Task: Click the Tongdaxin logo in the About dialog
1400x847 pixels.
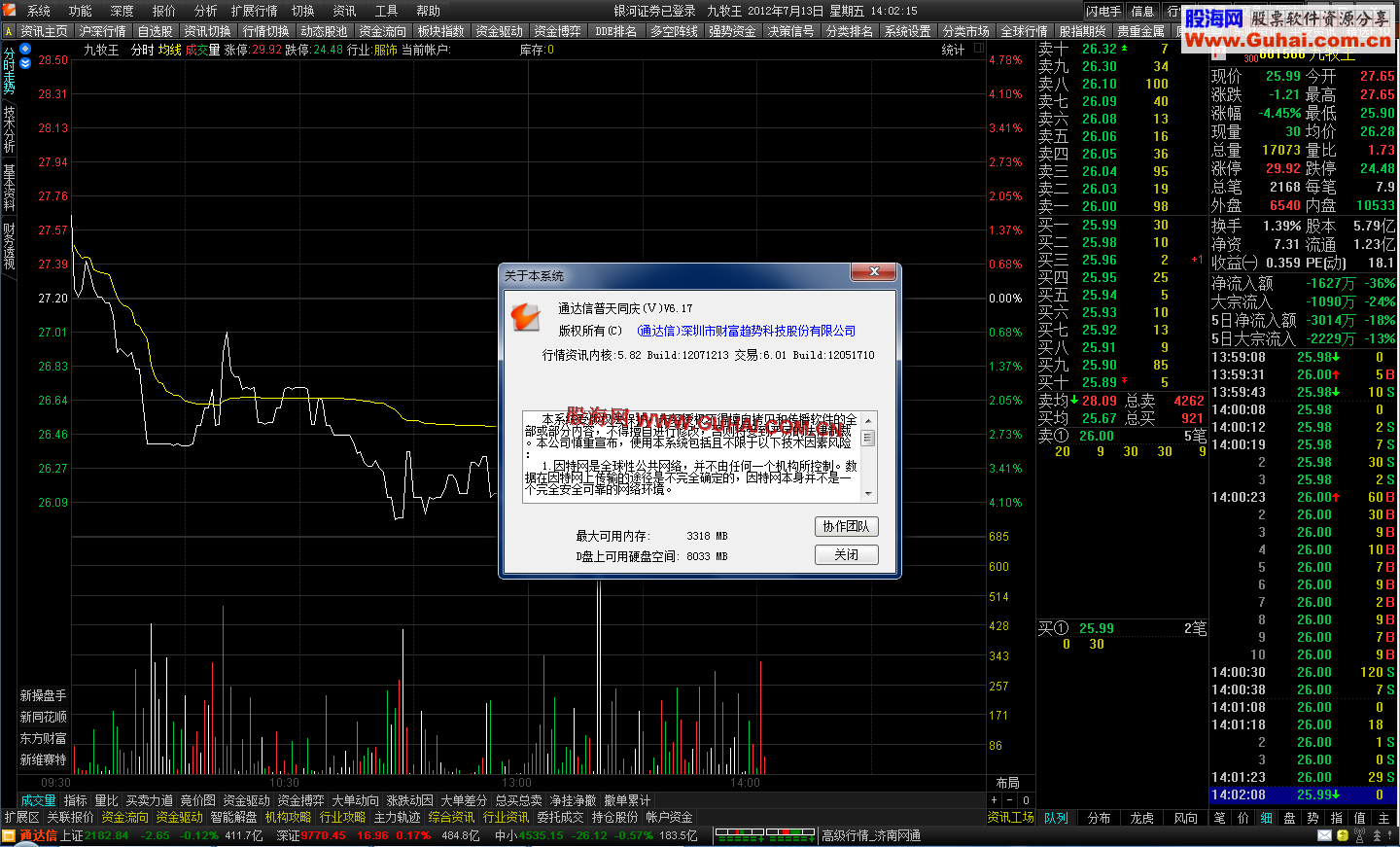Action: pyautogui.click(x=525, y=317)
